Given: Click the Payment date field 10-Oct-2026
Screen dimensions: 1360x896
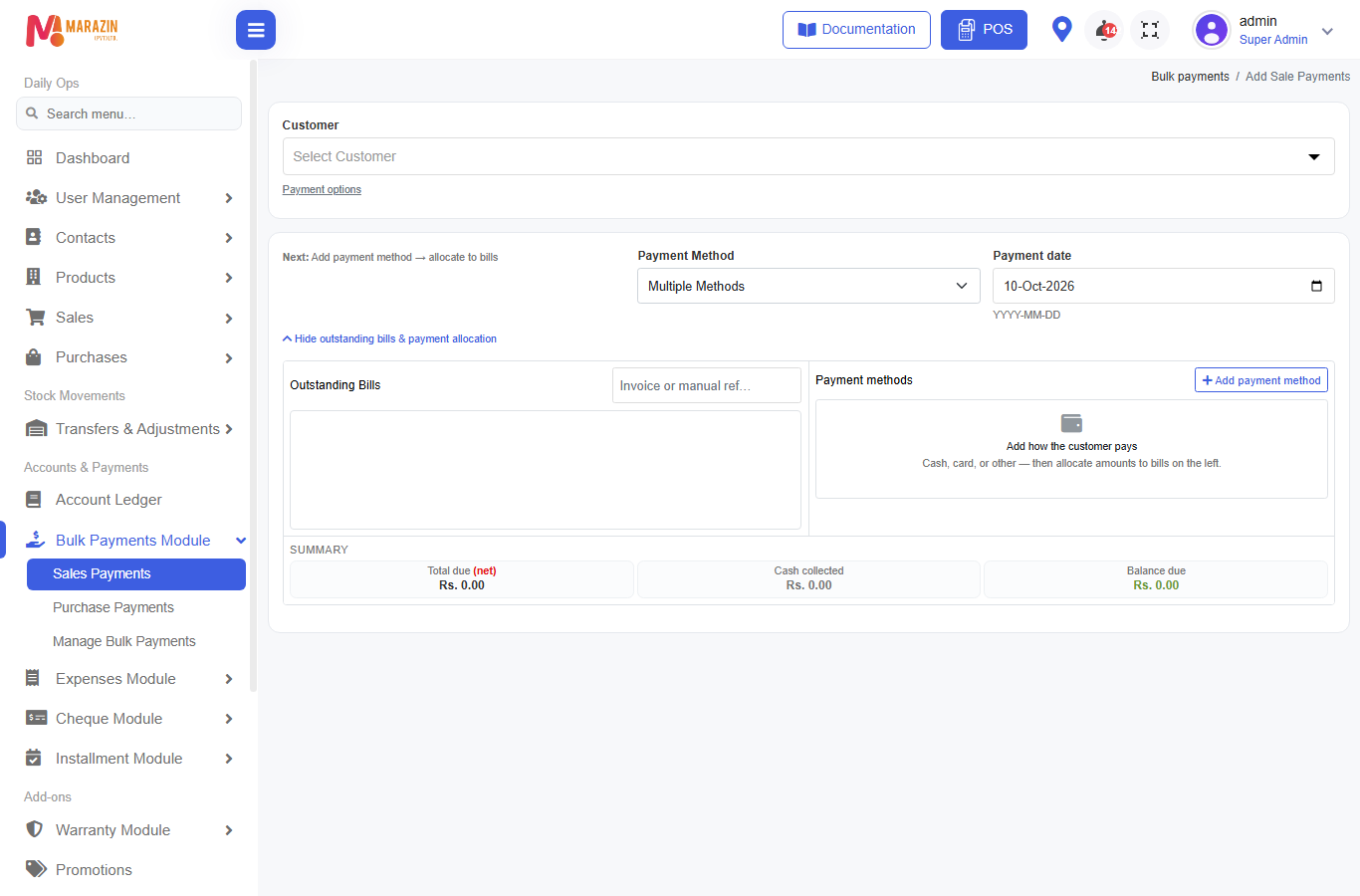Looking at the screenshot, I should pyautogui.click(x=1163, y=286).
